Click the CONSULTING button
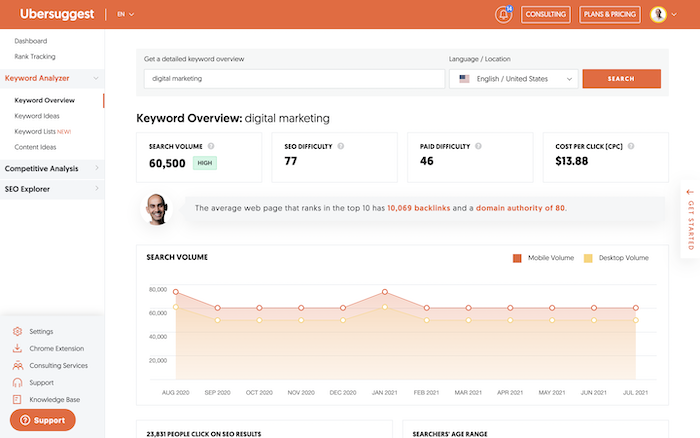 pyautogui.click(x=546, y=14)
